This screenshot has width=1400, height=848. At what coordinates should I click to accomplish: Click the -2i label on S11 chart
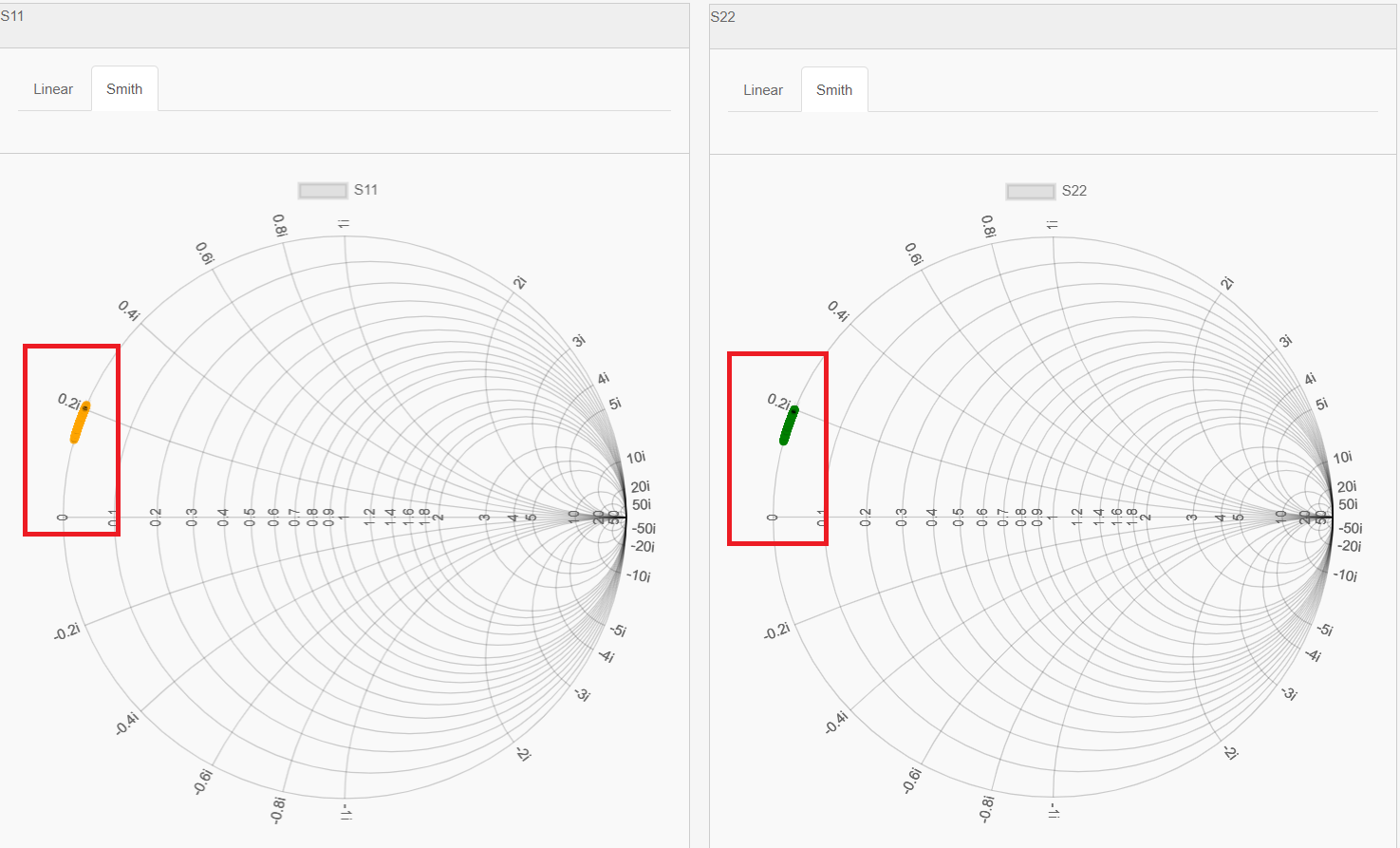[523, 754]
